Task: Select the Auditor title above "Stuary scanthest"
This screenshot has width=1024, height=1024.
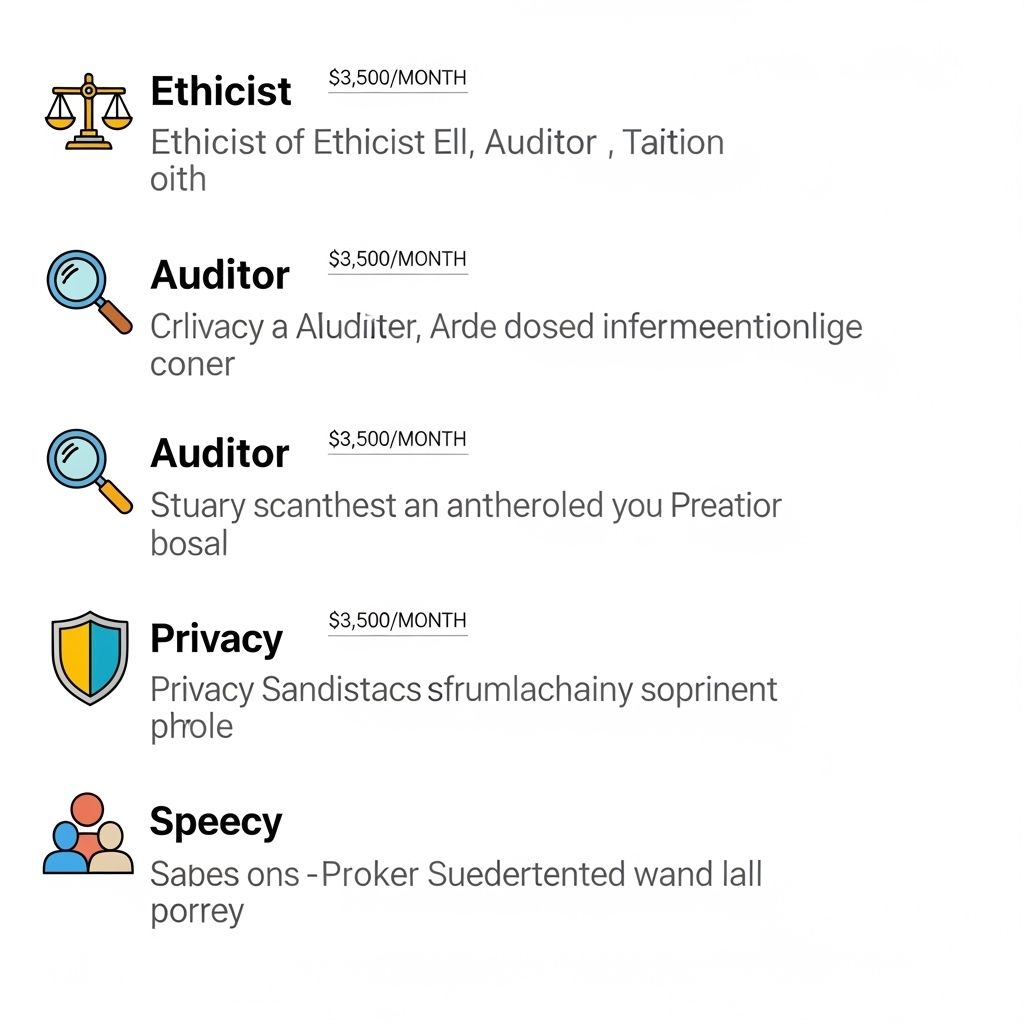Action: click(220, 454)
